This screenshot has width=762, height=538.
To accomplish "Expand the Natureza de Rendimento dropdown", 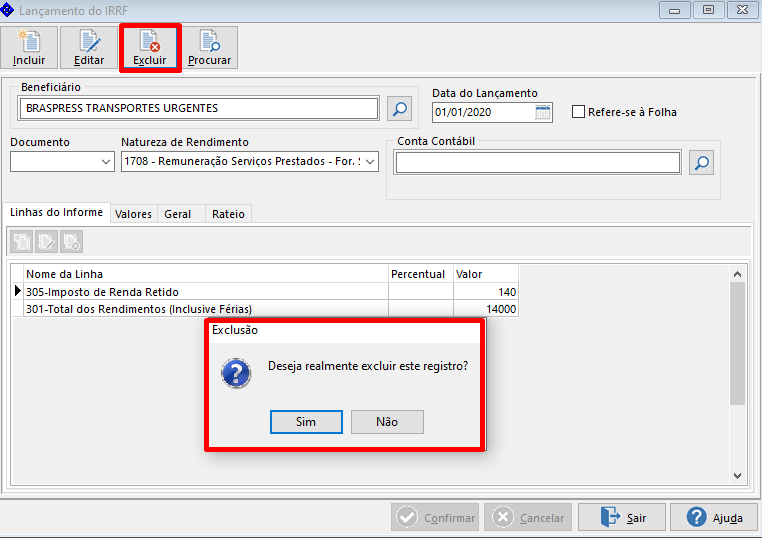I will 370,161.
